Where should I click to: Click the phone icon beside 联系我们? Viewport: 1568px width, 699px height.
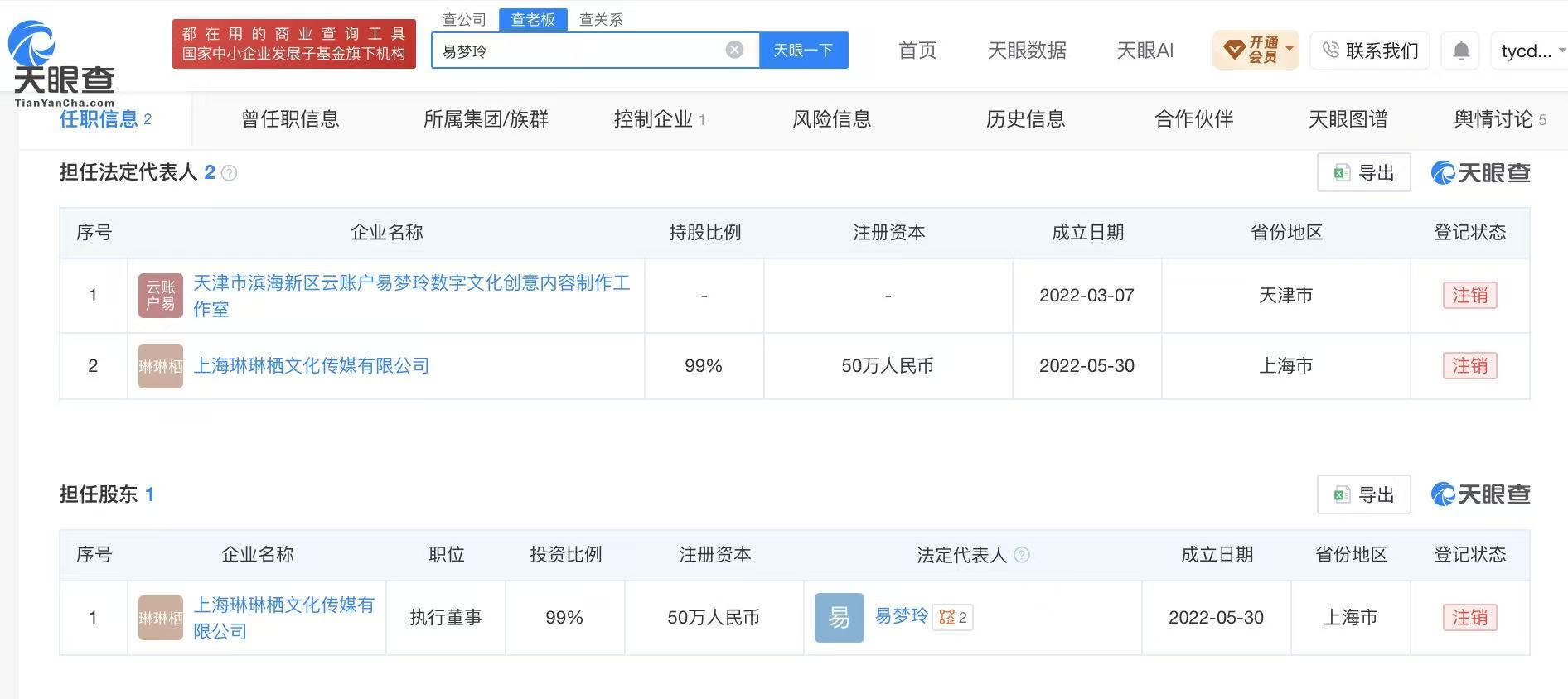tap(1330, 50)
